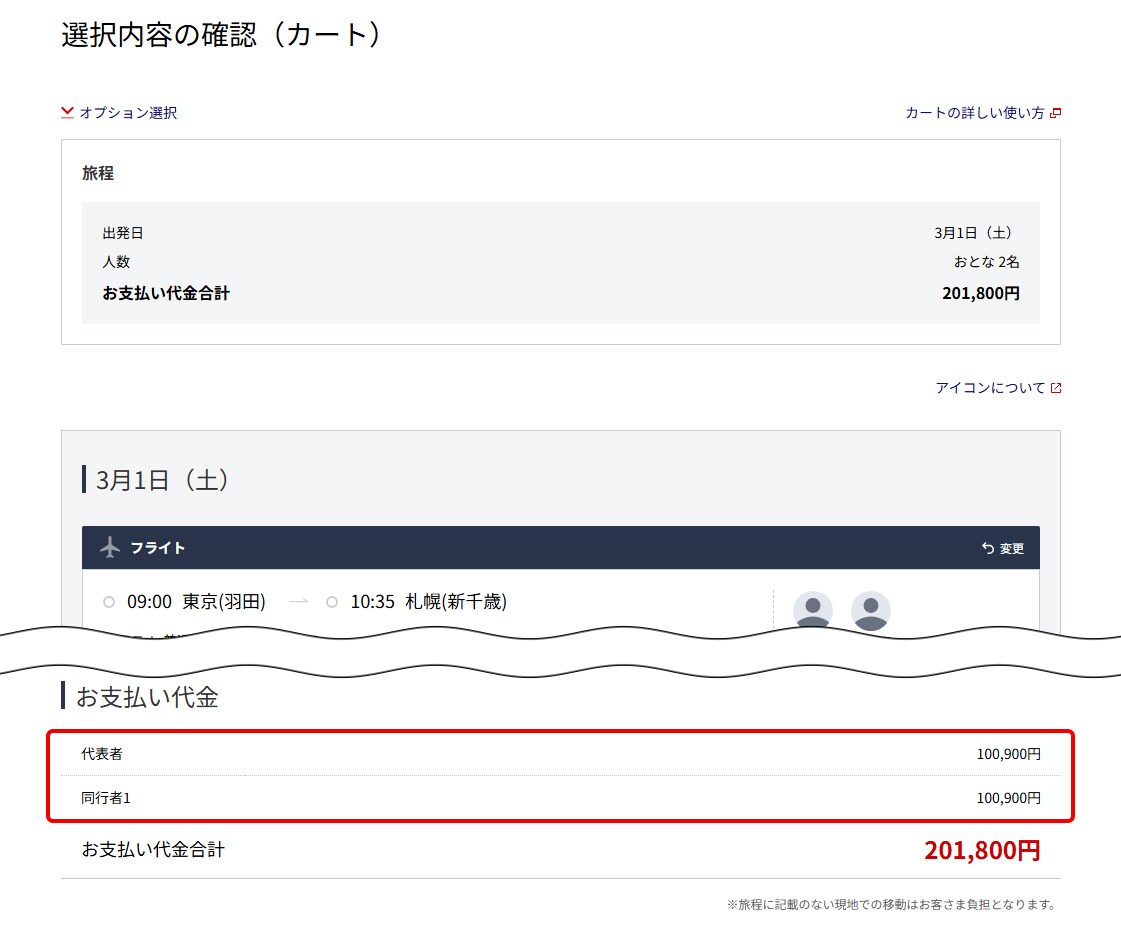Click the red 201,800円 total amount
The height and width of the screenshot is (935, 1121).
pos(982,851)
